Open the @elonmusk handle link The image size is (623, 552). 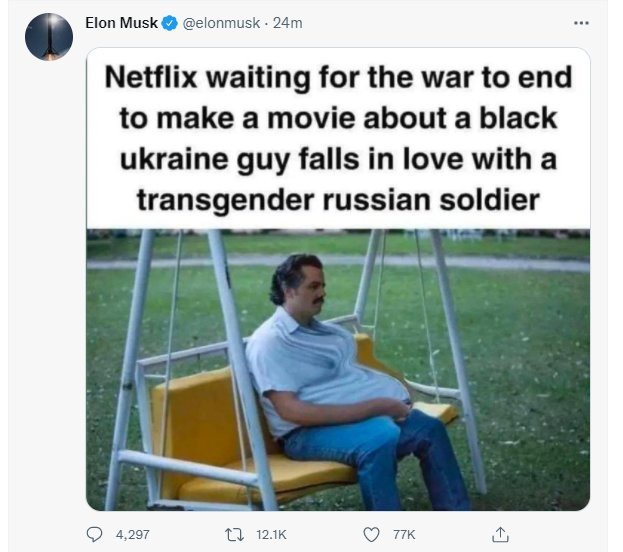(221, 23)
